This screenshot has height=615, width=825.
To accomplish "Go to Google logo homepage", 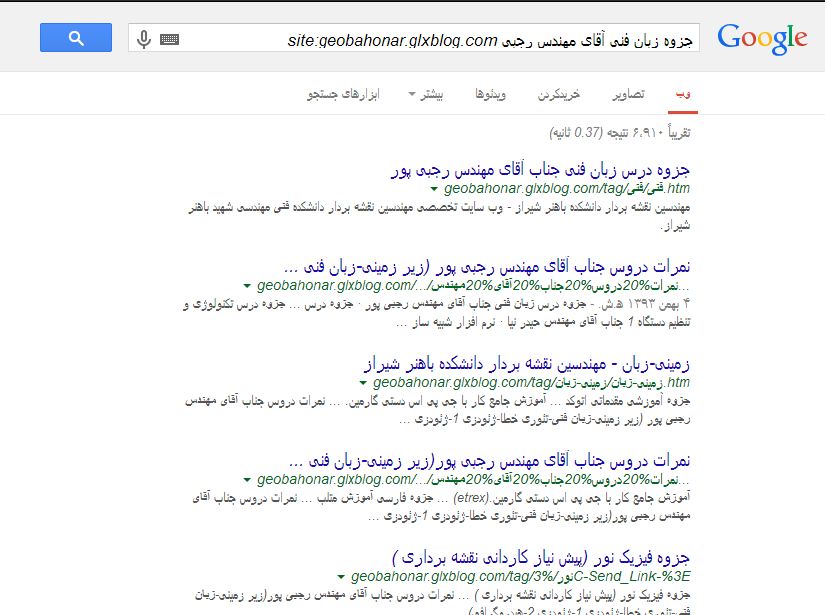I will 762,38.
